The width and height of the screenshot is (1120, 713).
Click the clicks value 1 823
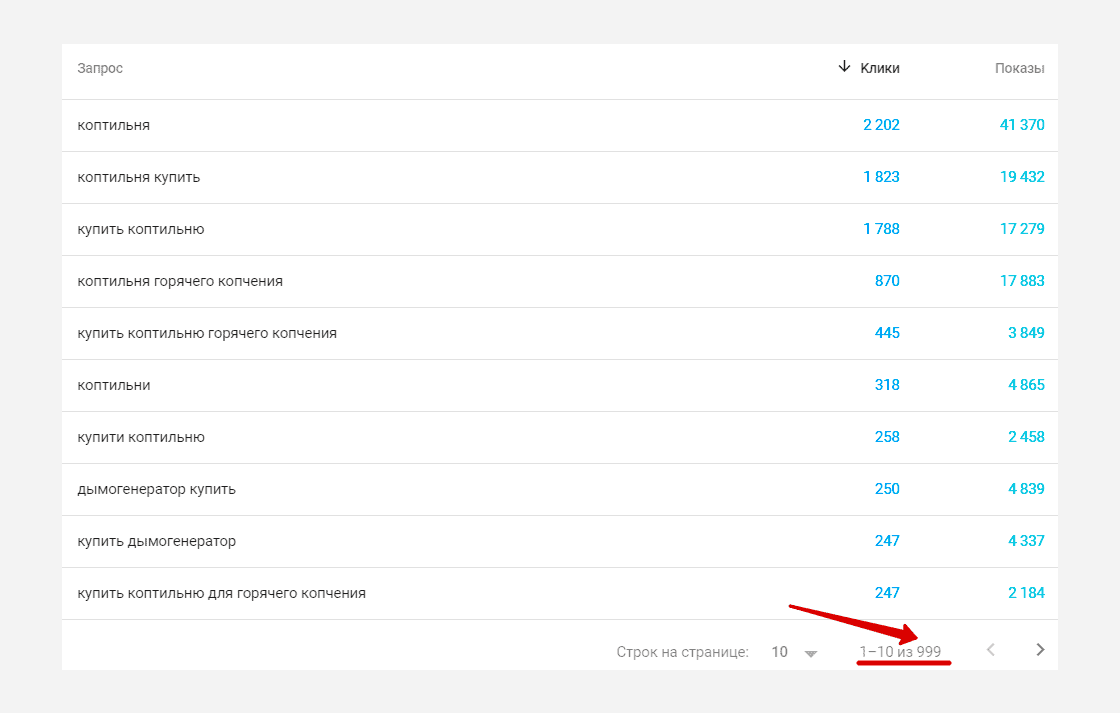(881, 177)
